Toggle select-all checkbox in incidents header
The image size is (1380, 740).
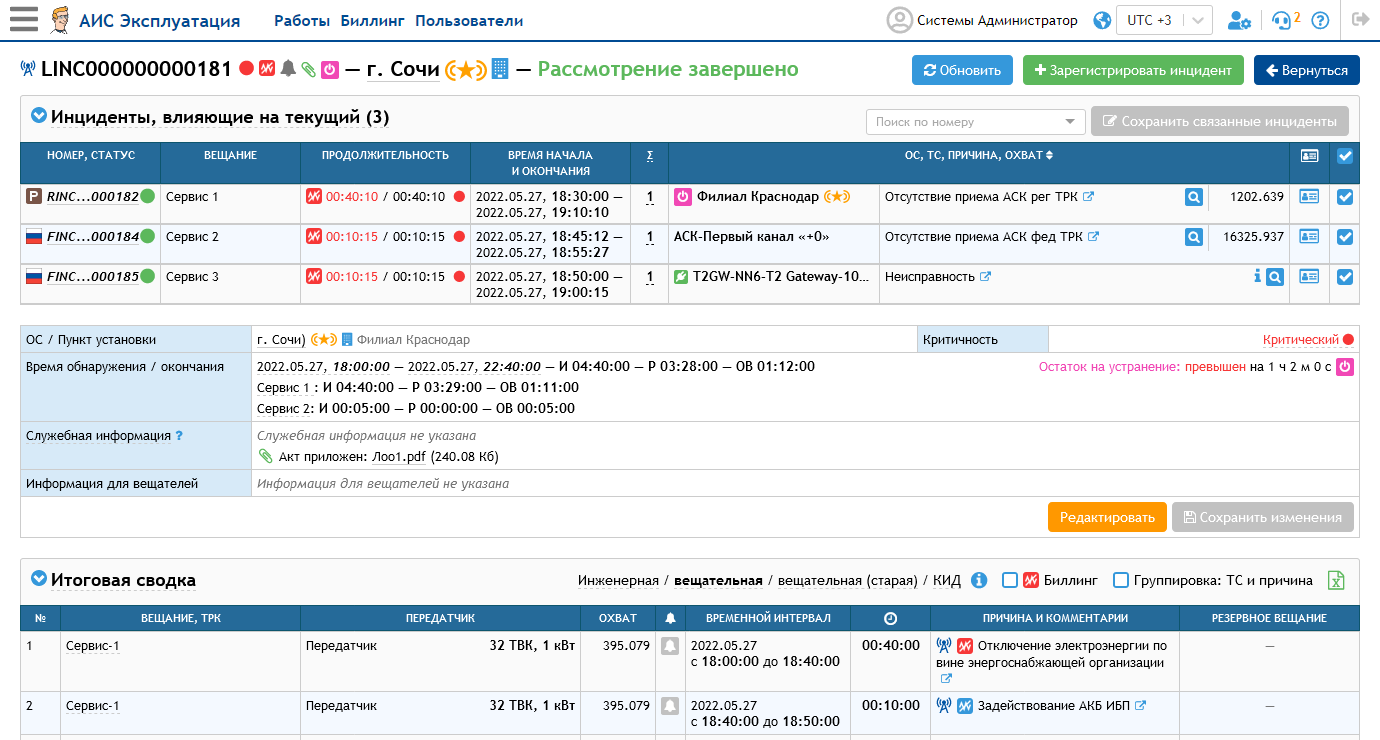click(x=1345, y=156)
